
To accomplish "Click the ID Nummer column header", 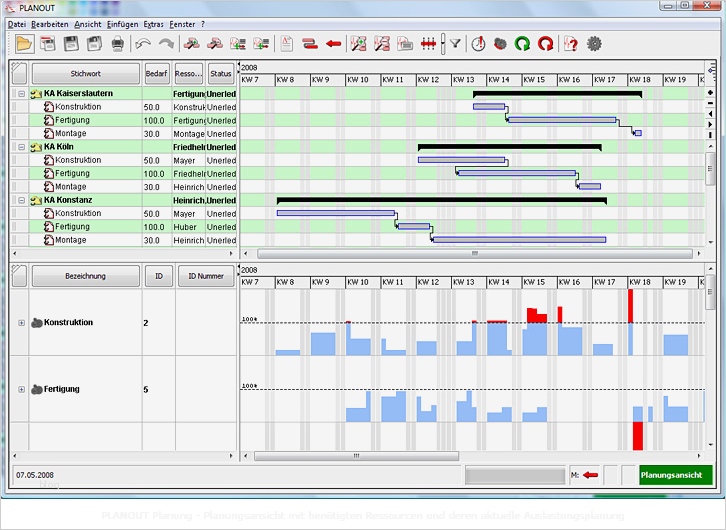I will pos(206,276).
